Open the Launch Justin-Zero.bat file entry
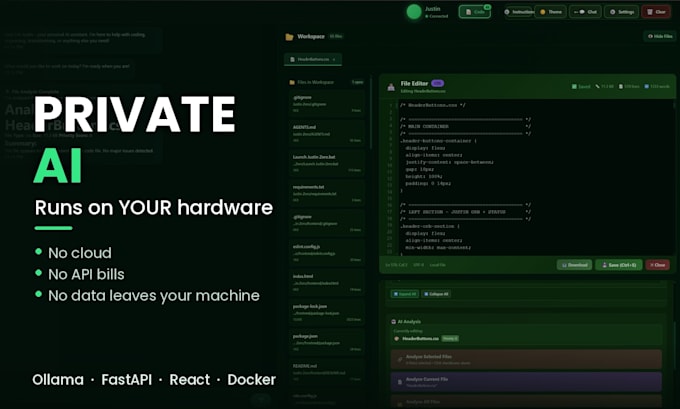680x409 pixels. tap(326, 164)
